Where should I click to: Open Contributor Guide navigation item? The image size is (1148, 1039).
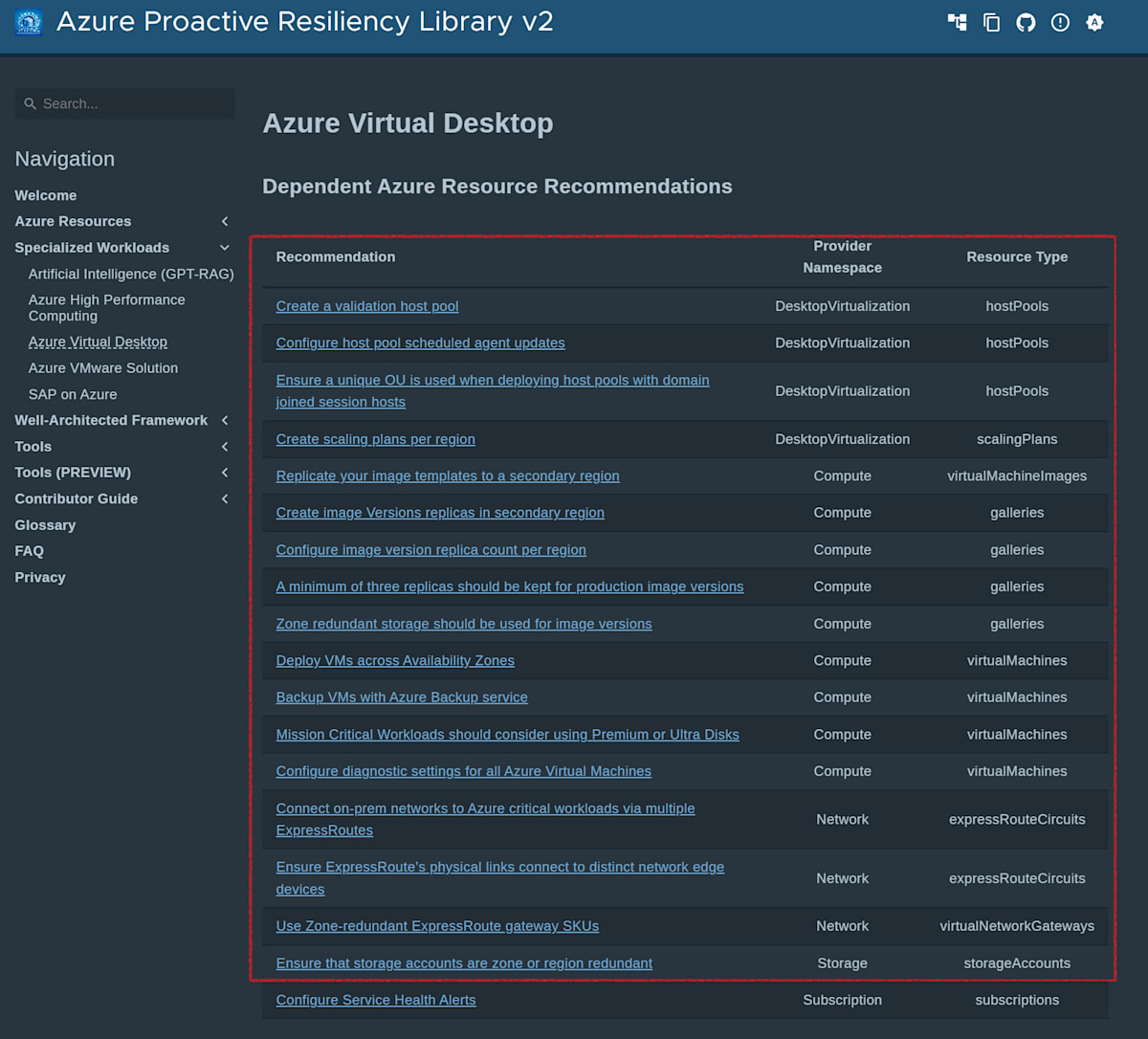pos(77,498)
